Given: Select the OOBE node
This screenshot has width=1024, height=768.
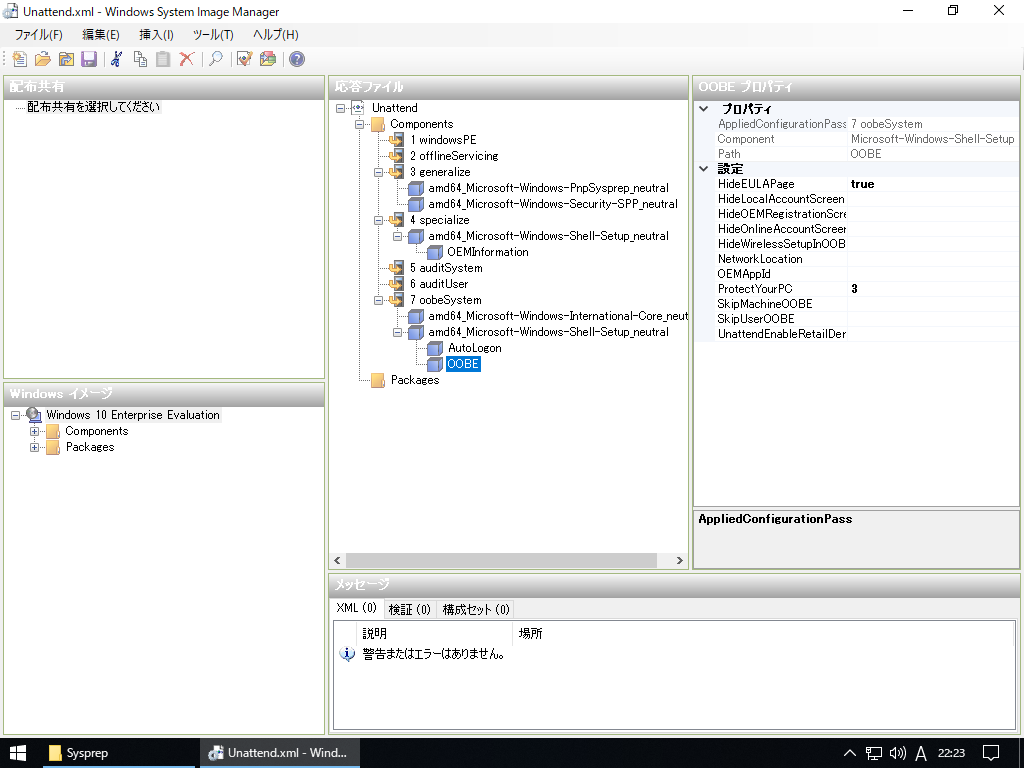Looking at the screenshot, I should tap(463, 364).
